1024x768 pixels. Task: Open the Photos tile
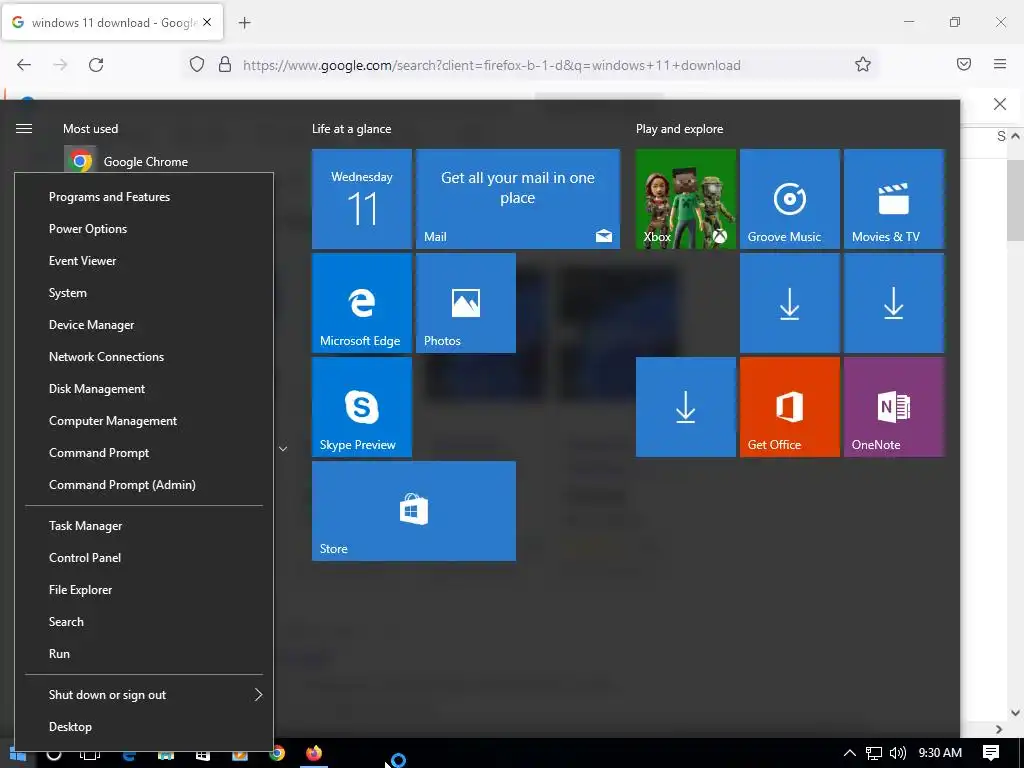(466, 303)
